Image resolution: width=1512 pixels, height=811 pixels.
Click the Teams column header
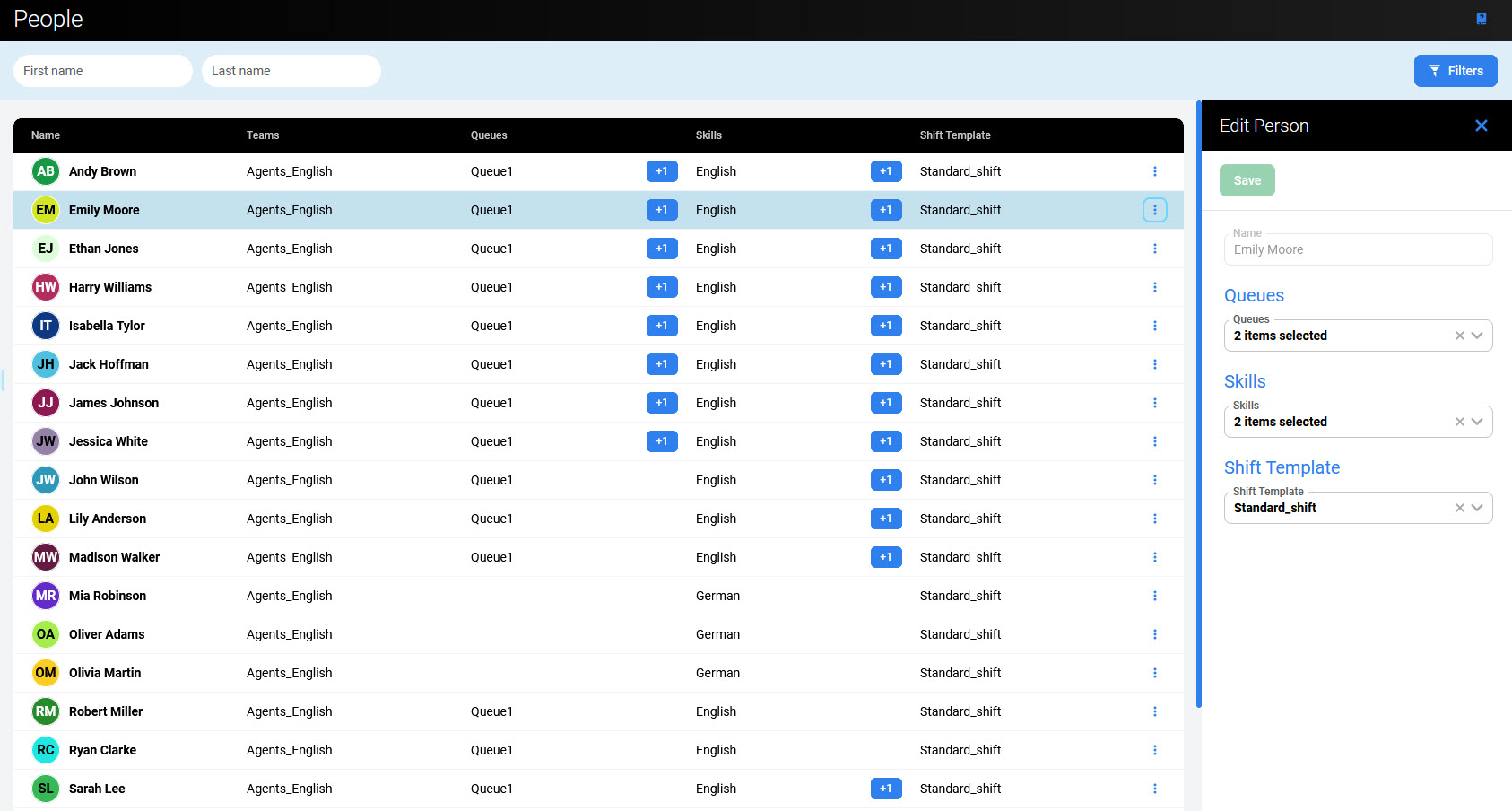[x=263, y=135]
